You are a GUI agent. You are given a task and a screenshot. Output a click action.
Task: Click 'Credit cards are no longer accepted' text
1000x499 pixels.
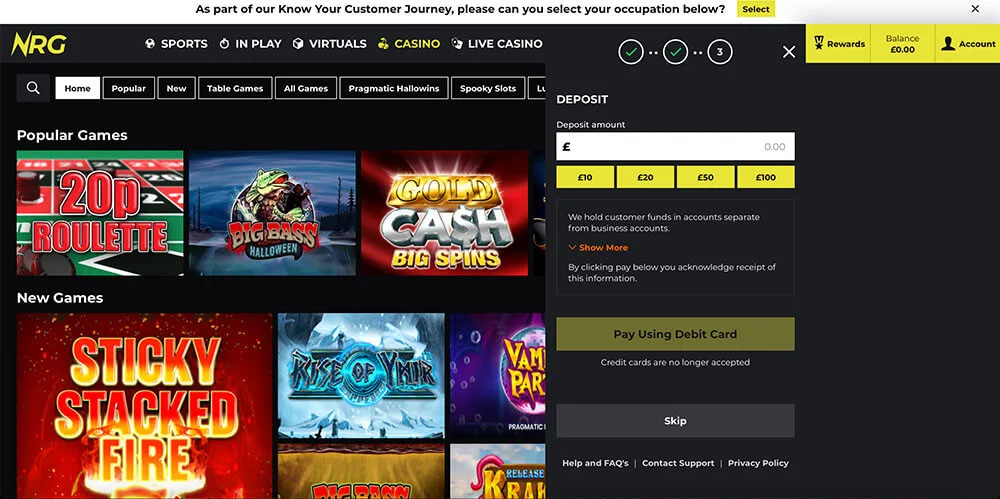(675, 362)
